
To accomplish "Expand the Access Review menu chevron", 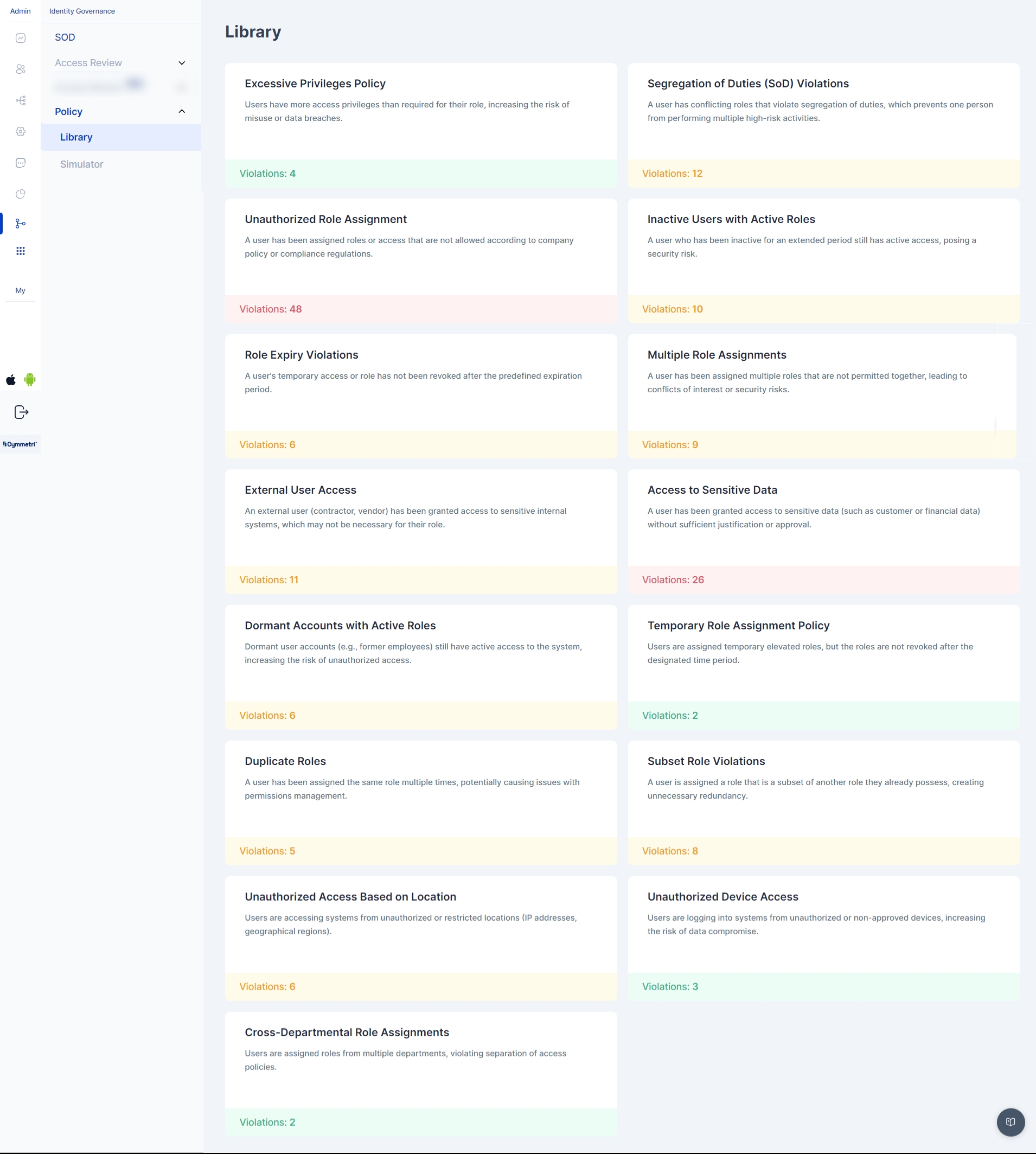I will coord(182,63).
